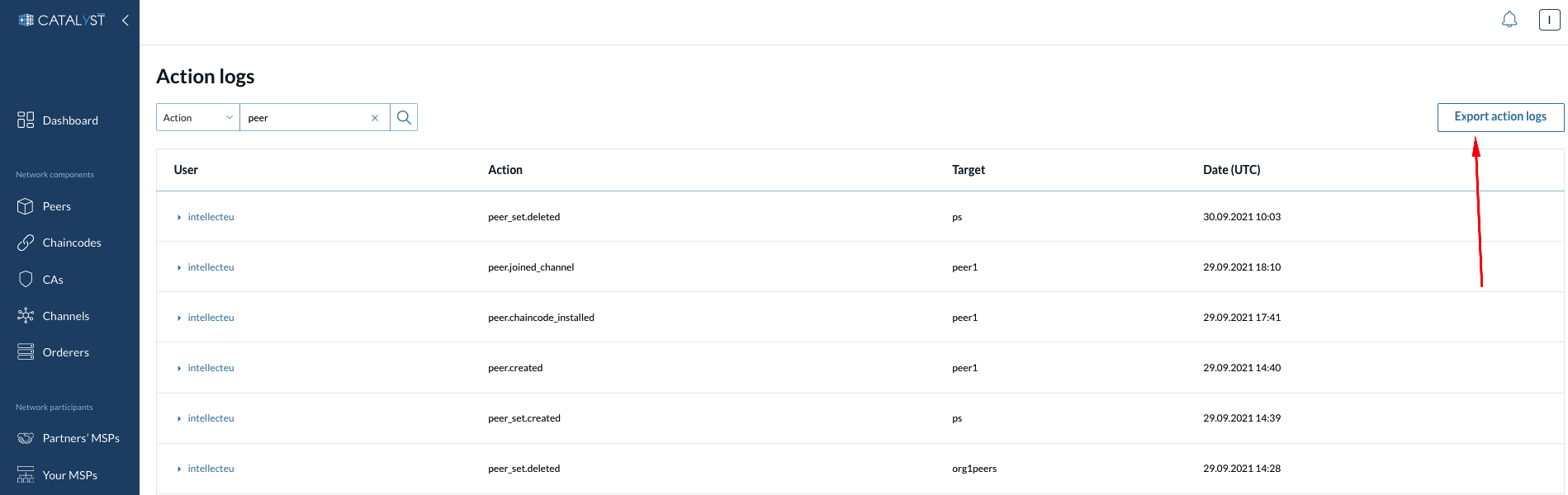Viewport: 1568px width, 495px height.
Task: Select the date 29.09.2021 14:40
Action: (x=1242, y=368)
